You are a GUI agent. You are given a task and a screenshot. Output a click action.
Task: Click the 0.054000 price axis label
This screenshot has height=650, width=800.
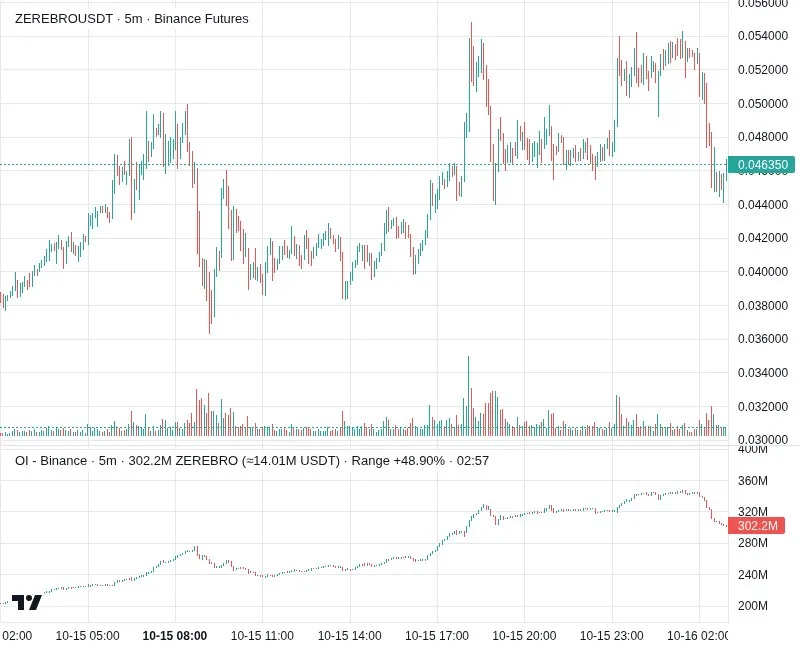[762, 36]
